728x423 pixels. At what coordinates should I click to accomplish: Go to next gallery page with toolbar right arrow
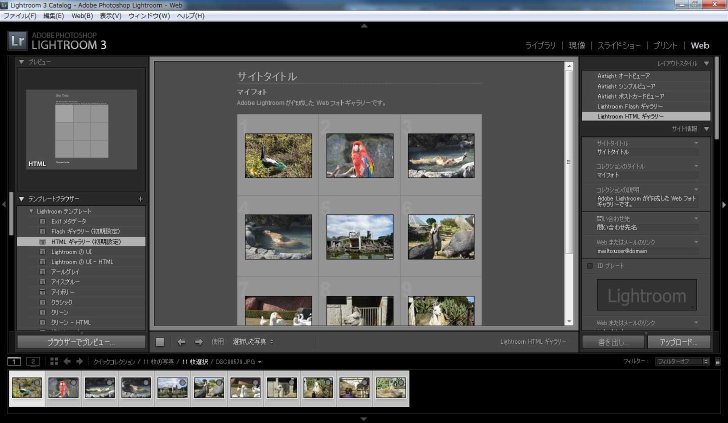199,342
